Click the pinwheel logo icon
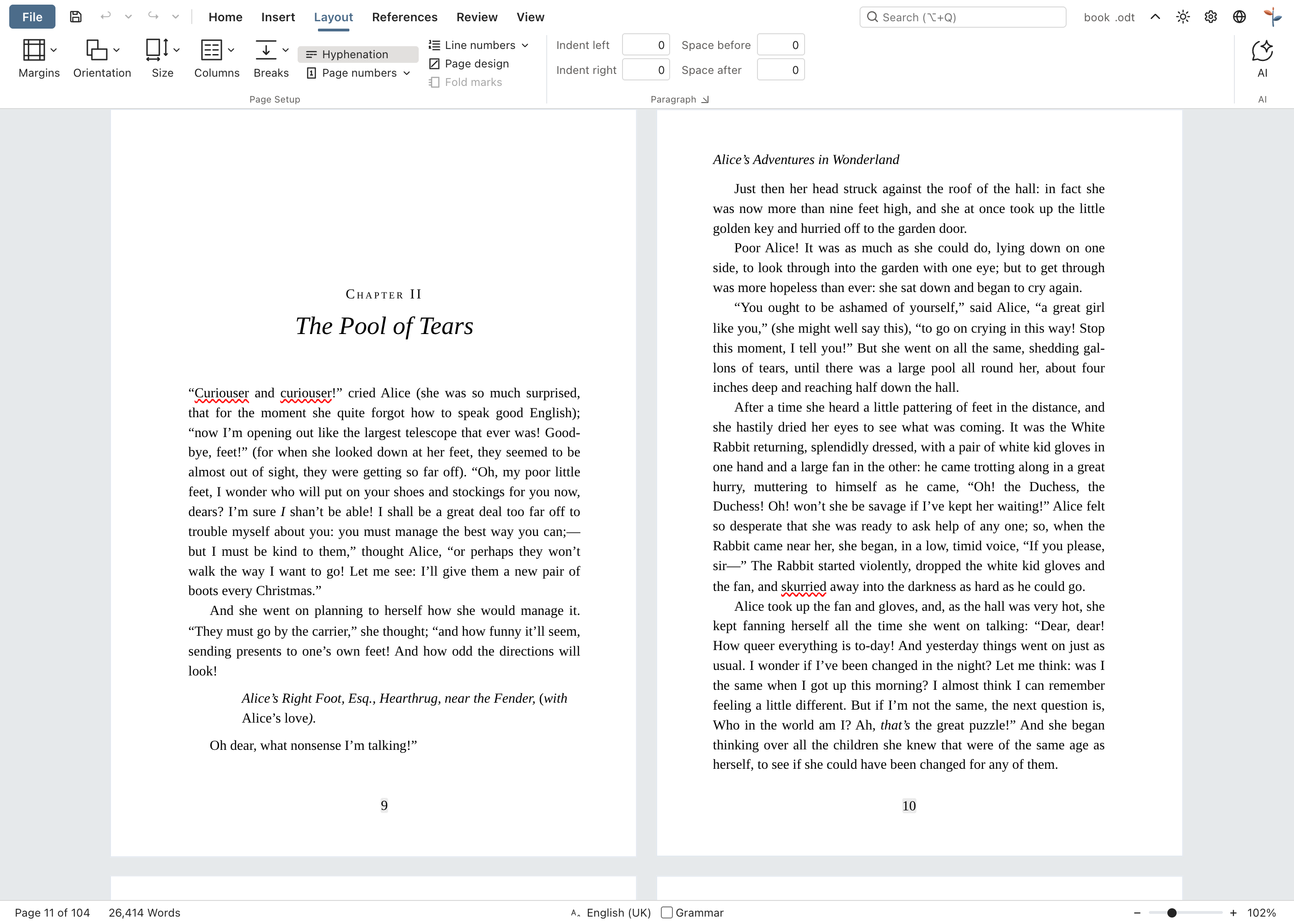The image size is (1294, 924). point(1272,17)
